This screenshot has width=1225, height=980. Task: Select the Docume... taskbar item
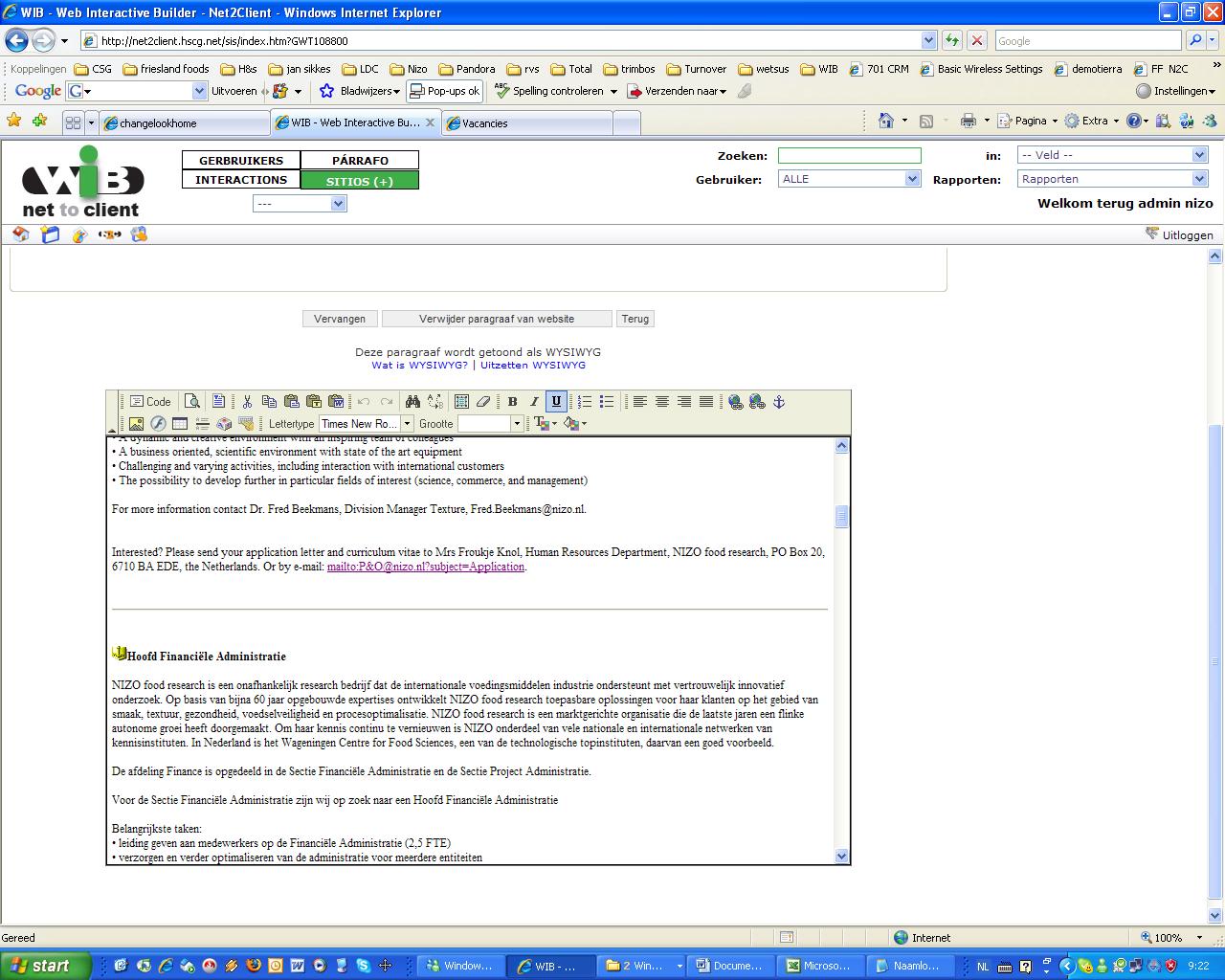(732, 966)
